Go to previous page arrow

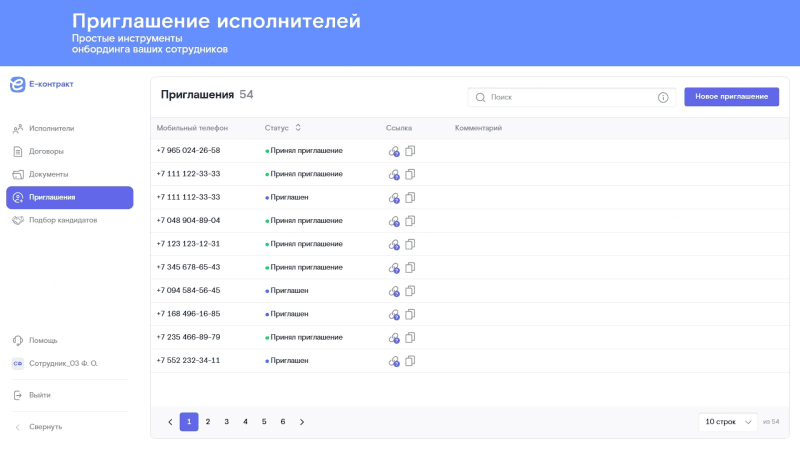click(170, 422)
